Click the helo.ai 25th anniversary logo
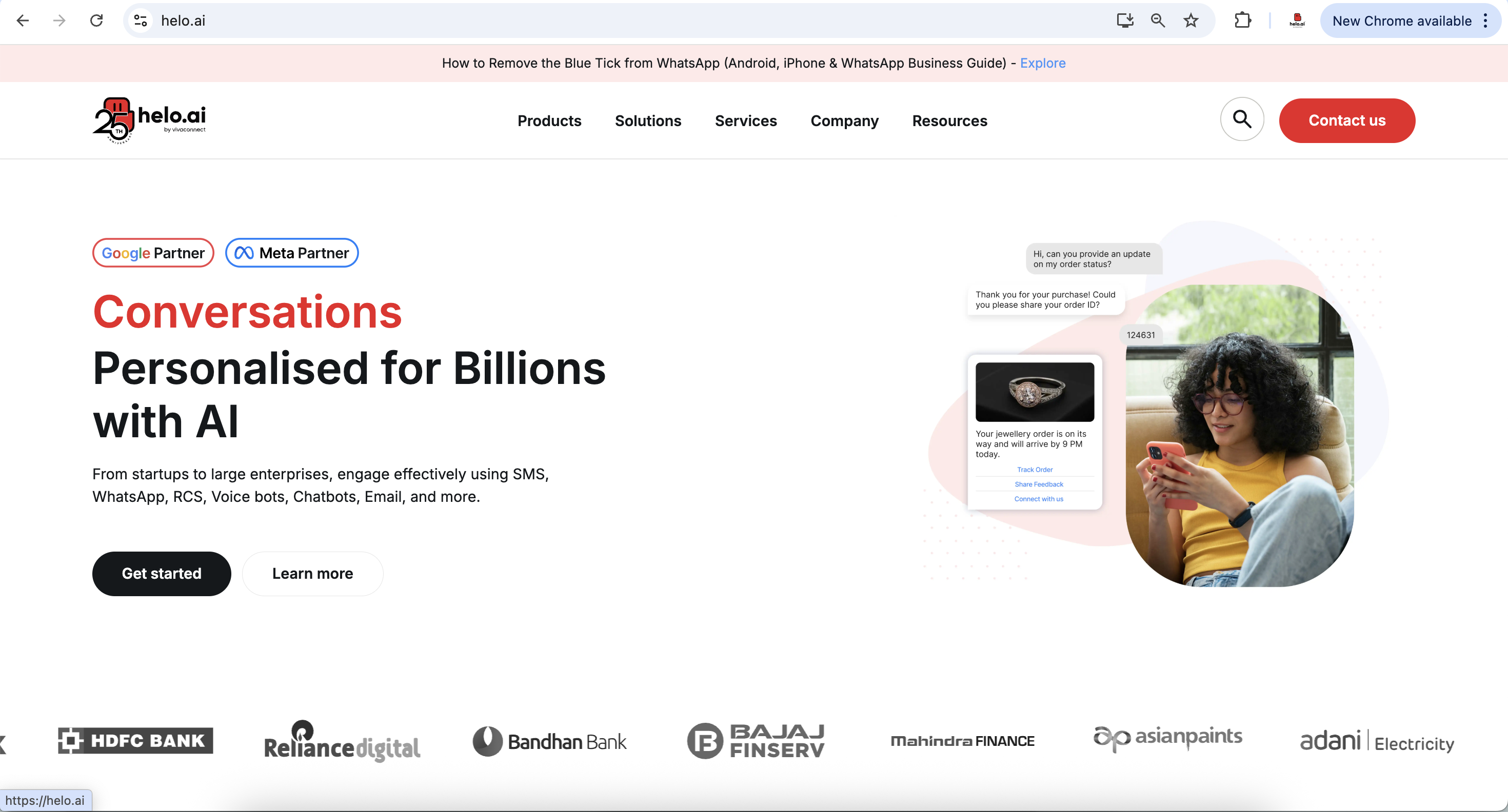This screenshot has width=1508, height=812. pos(149,120)
